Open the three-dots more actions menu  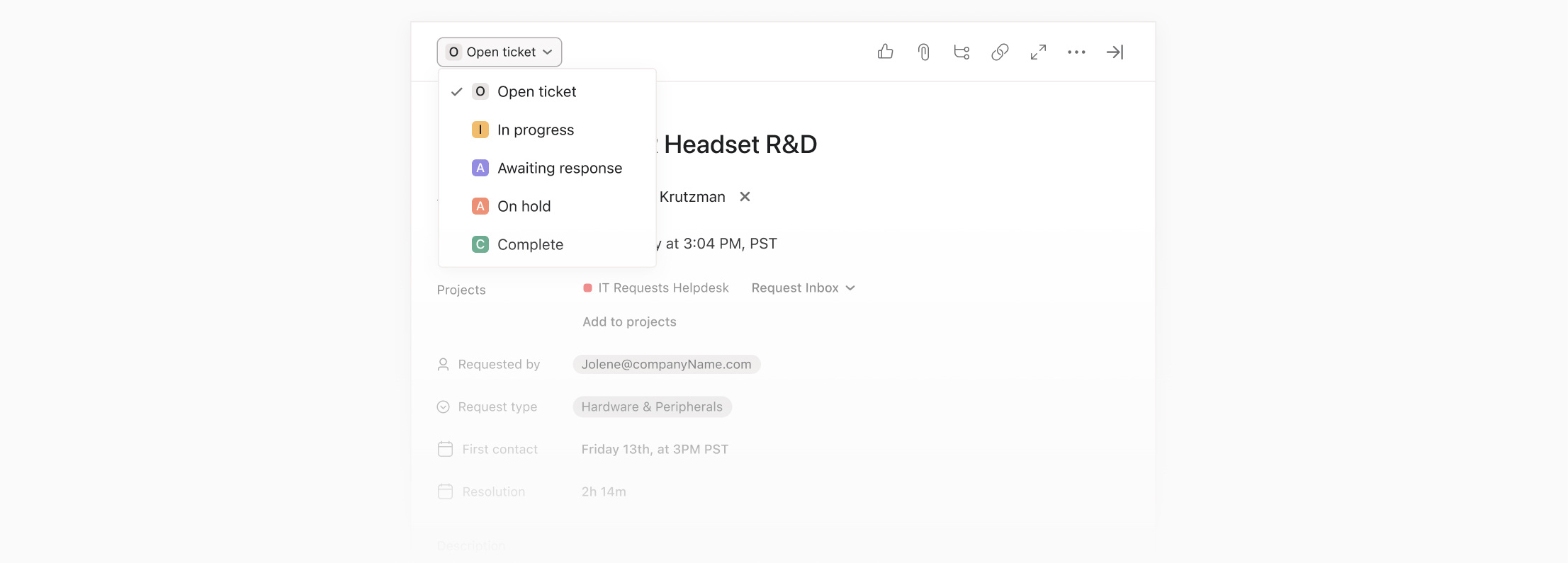tap(1076, 52)
